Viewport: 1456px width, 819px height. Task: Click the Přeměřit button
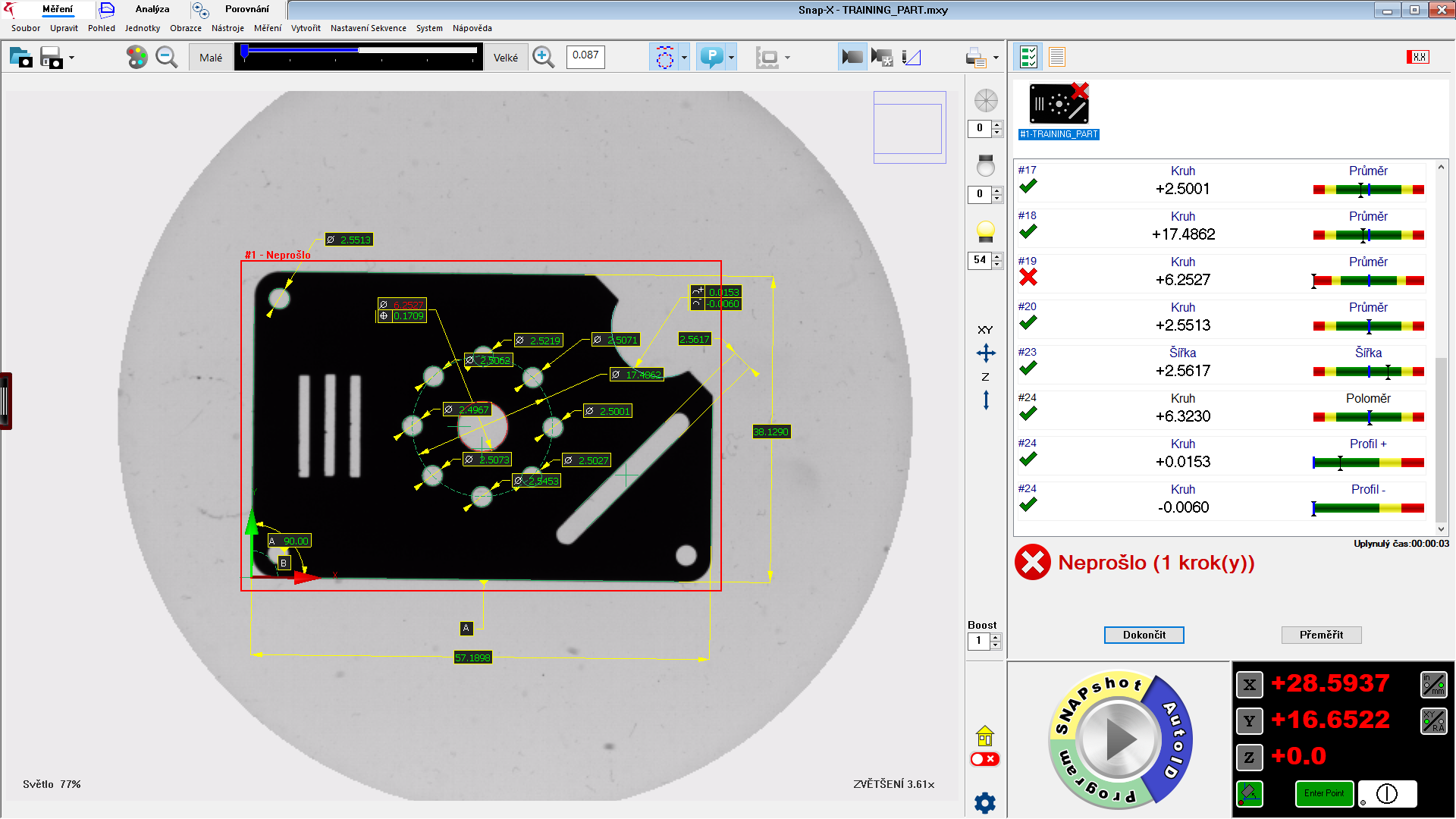coord(1321,635)
